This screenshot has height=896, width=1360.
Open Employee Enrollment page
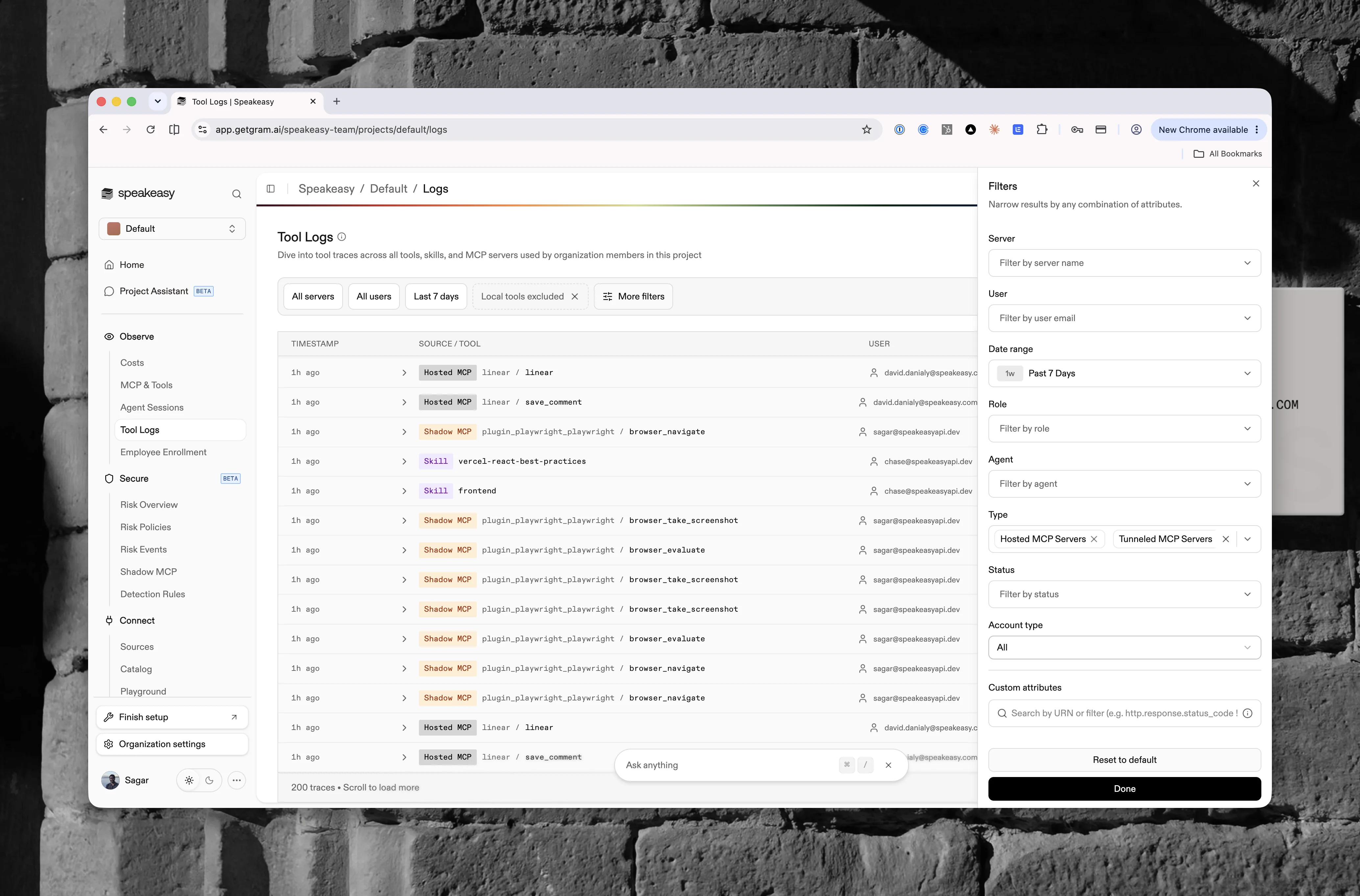point(163,452)
